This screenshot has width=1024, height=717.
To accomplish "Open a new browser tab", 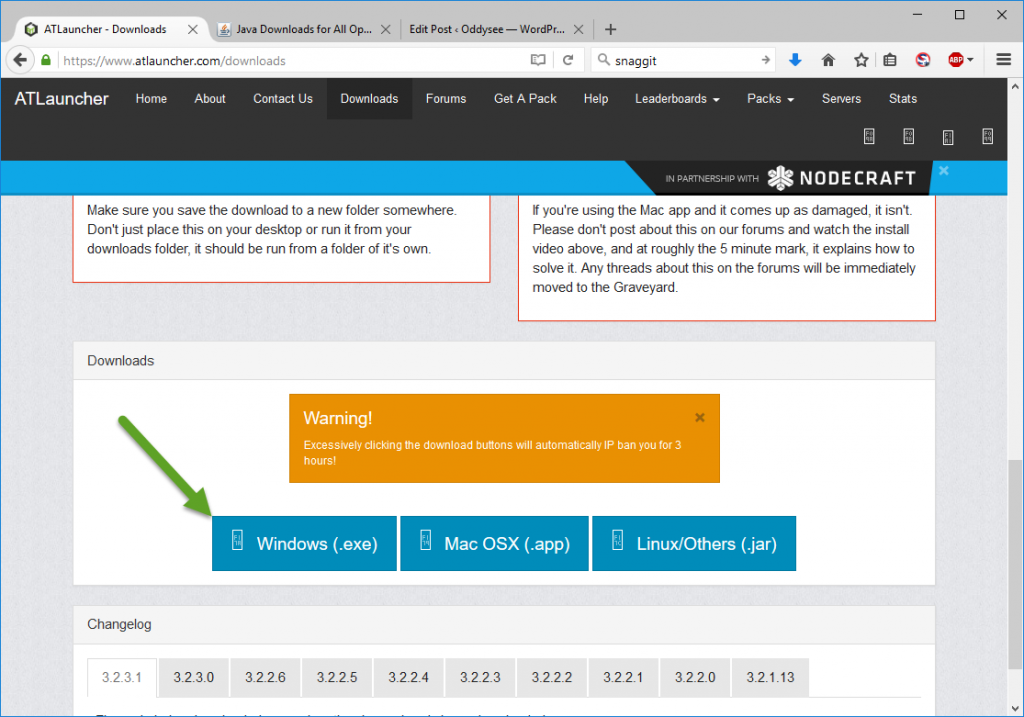I will tap(611, 29).
